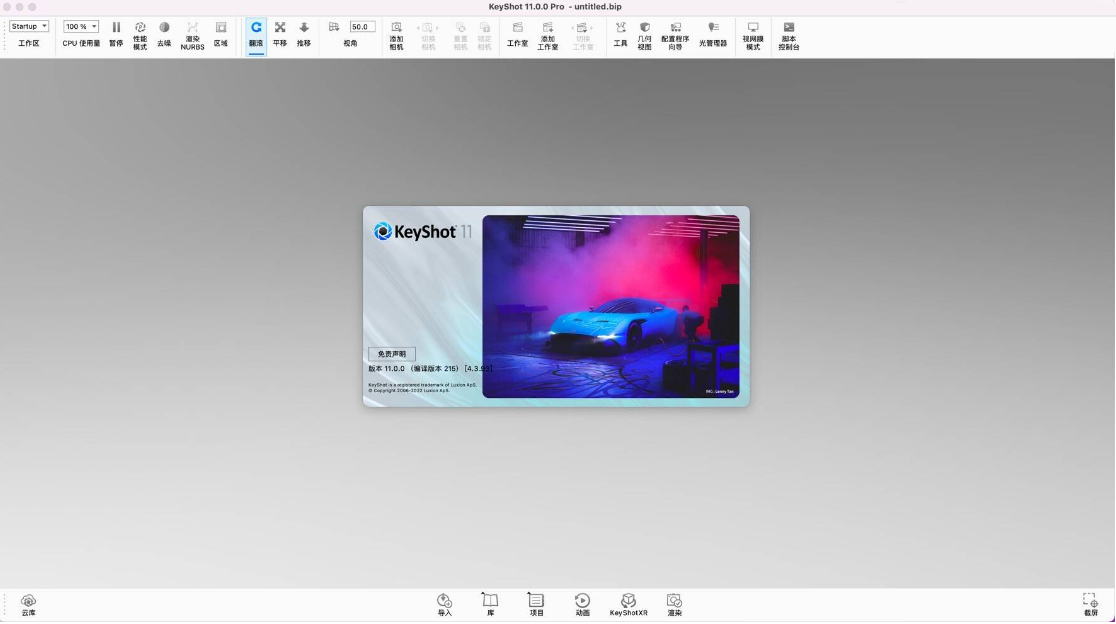
Task: Click the disclaimer (免责声明) button
Action: pos(391,354)
